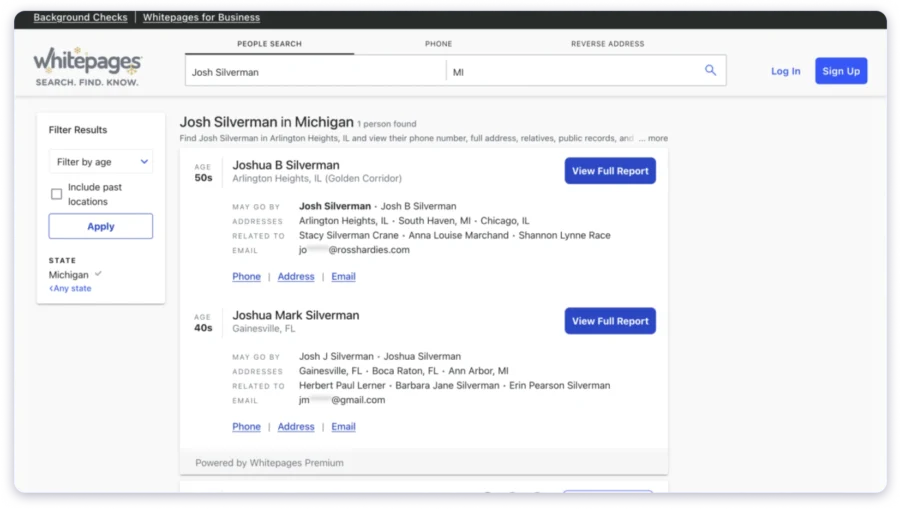
Task: Click Apply filter button
Action: click(x=101, y=226)
